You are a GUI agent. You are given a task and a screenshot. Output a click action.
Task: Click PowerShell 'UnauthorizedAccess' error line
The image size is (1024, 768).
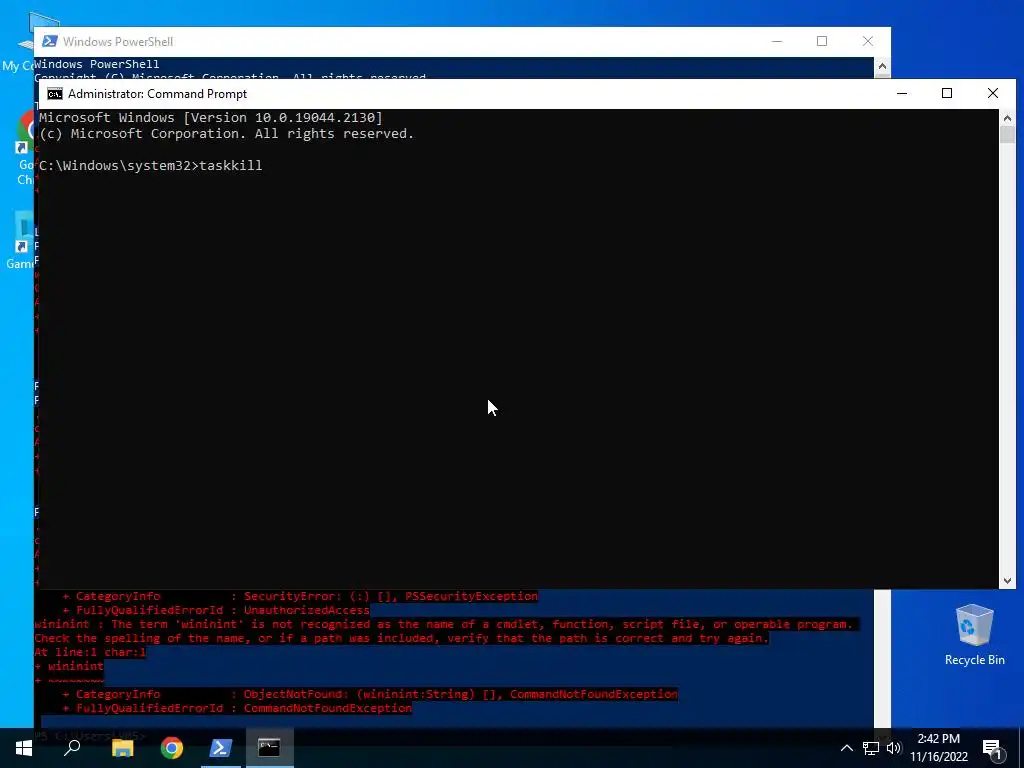coord(216,611)
